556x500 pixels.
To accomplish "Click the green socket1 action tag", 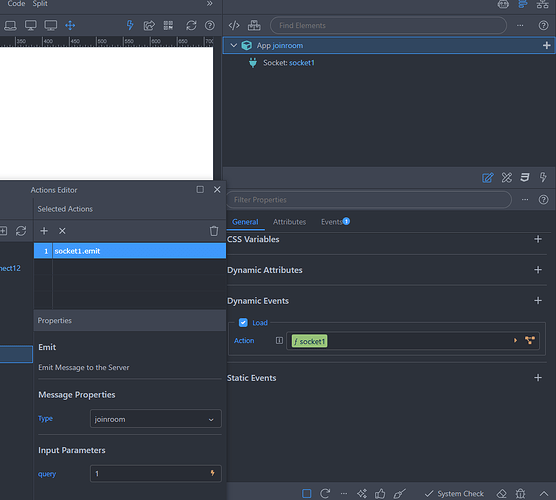I will coord(309,341).
